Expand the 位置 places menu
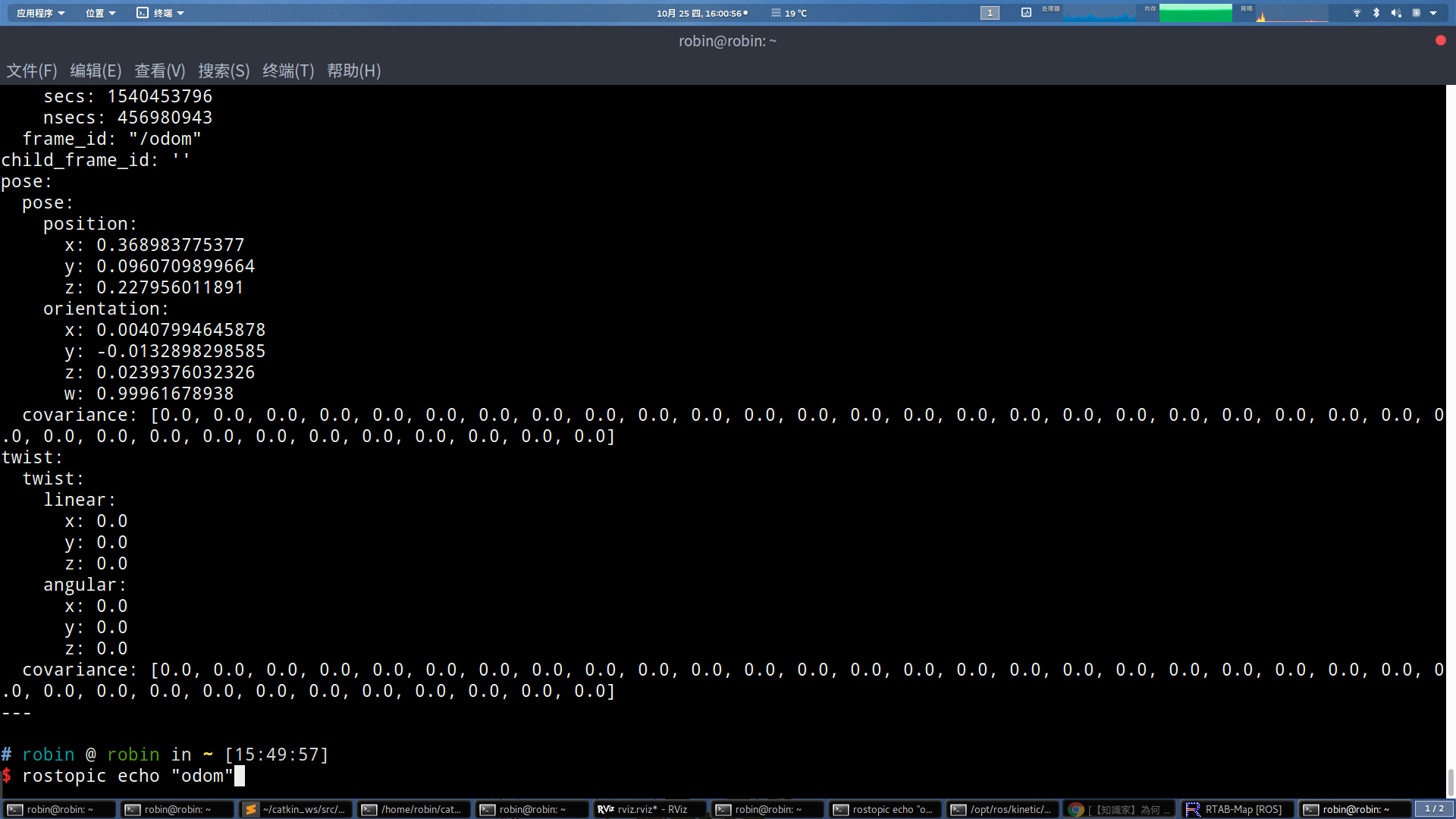 100,13
